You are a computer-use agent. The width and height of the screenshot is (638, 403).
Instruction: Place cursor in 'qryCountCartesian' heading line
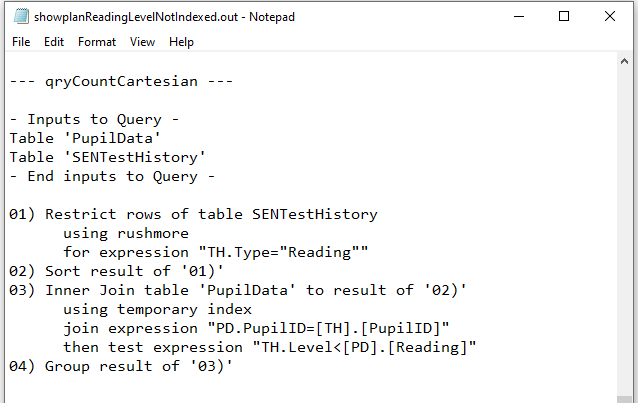tap(121, 81)
